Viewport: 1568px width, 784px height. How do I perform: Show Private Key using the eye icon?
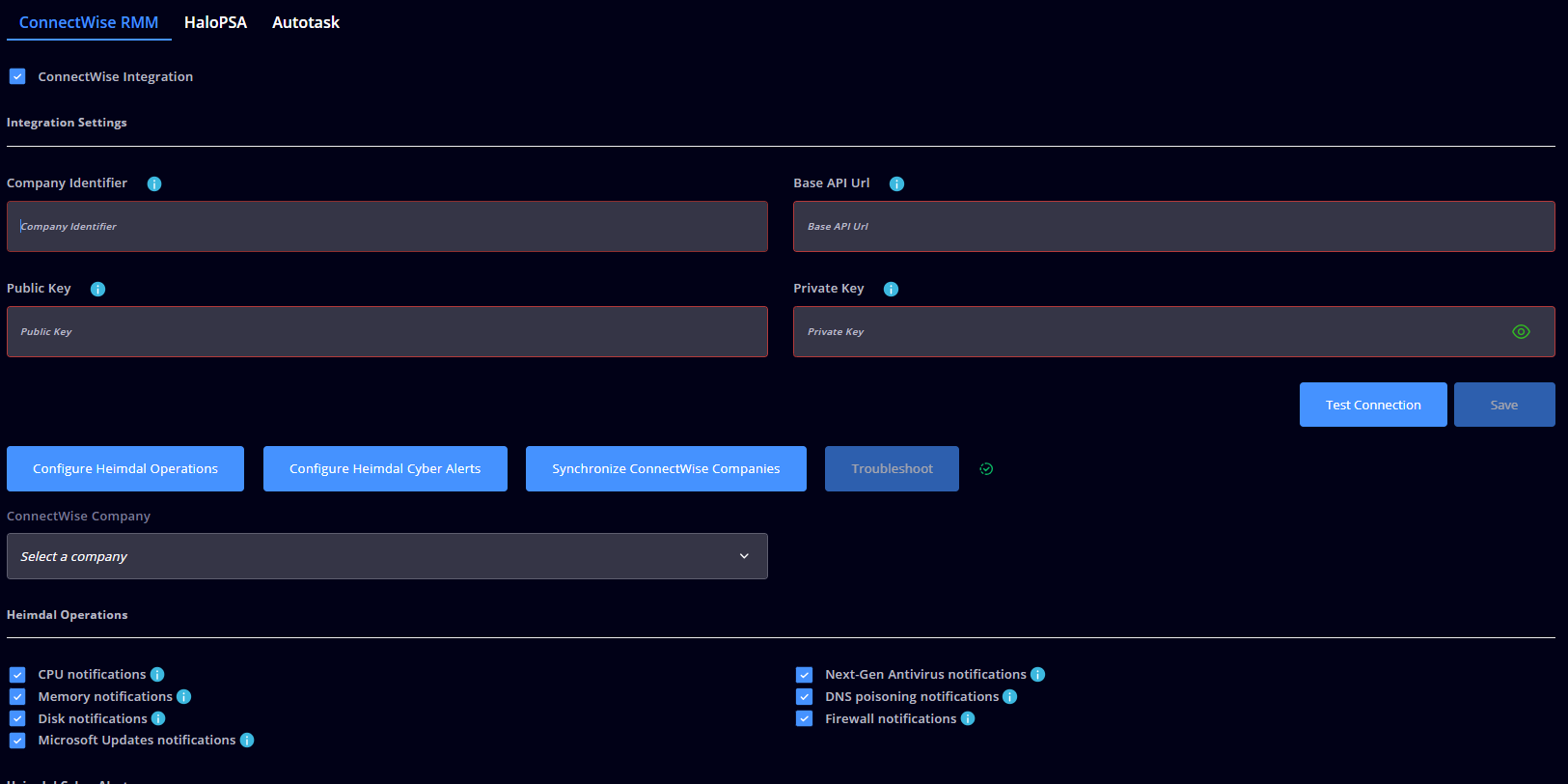[1521, 332]
